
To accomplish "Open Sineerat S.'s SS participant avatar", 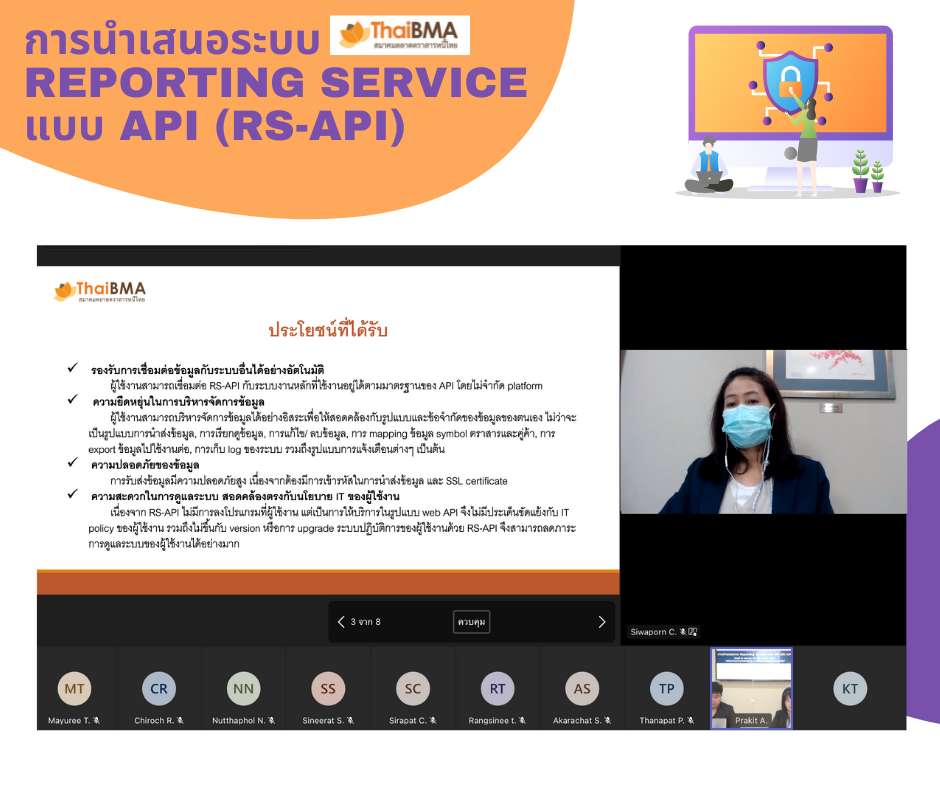I will (x=328, y=689).
